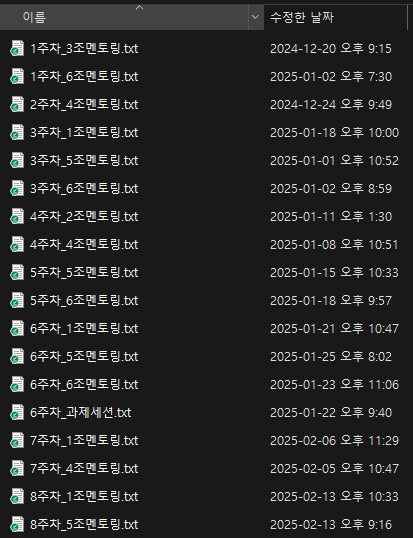The width and height of the screenshot is (413, 538).
Task: Select file 3주차_6조멘토링.txt by name
Action: 84,188
